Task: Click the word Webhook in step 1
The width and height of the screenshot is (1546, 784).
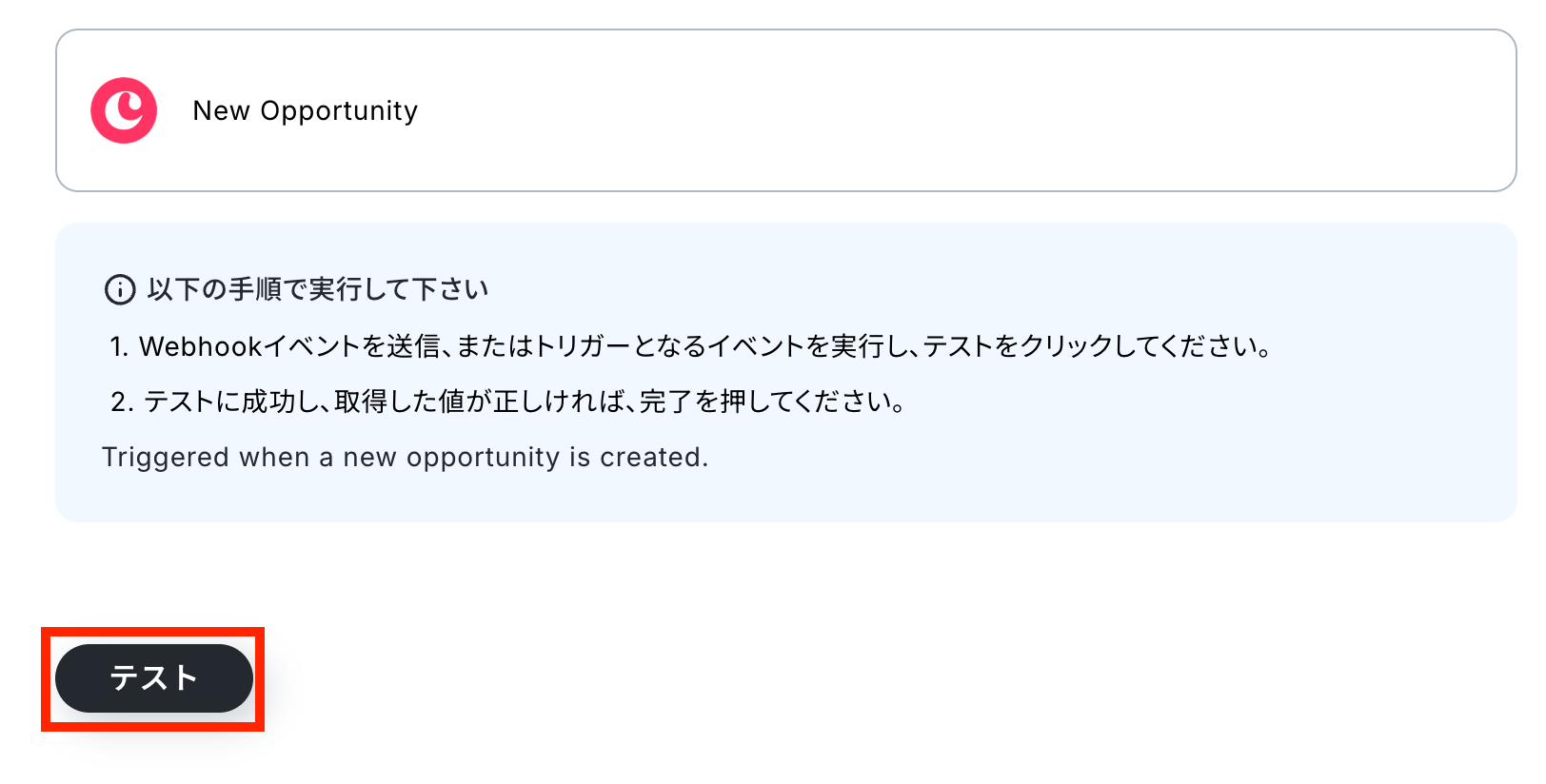Action: (200, 346)
